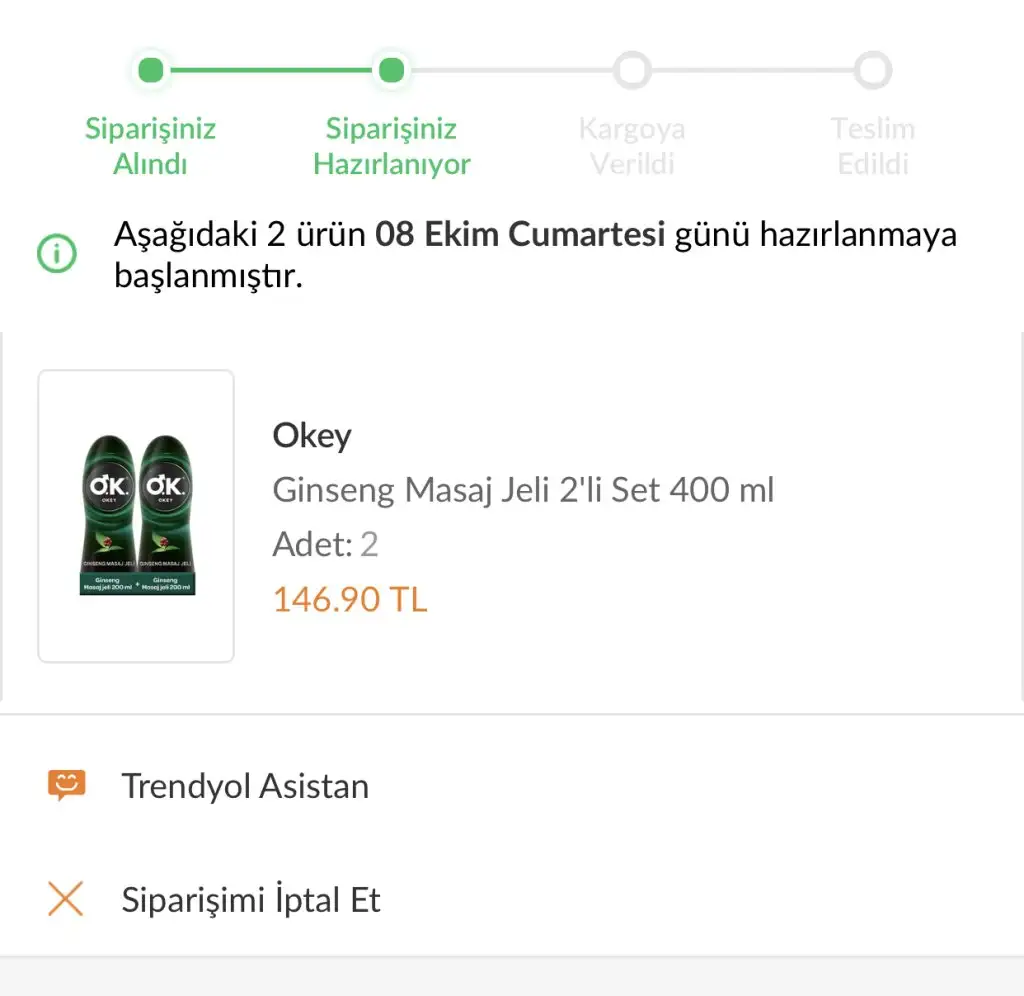Image resolution: width=1024 pixels, height=996 pixels.
Task: Open Trendyol Asistan
Action: point(245,786)
